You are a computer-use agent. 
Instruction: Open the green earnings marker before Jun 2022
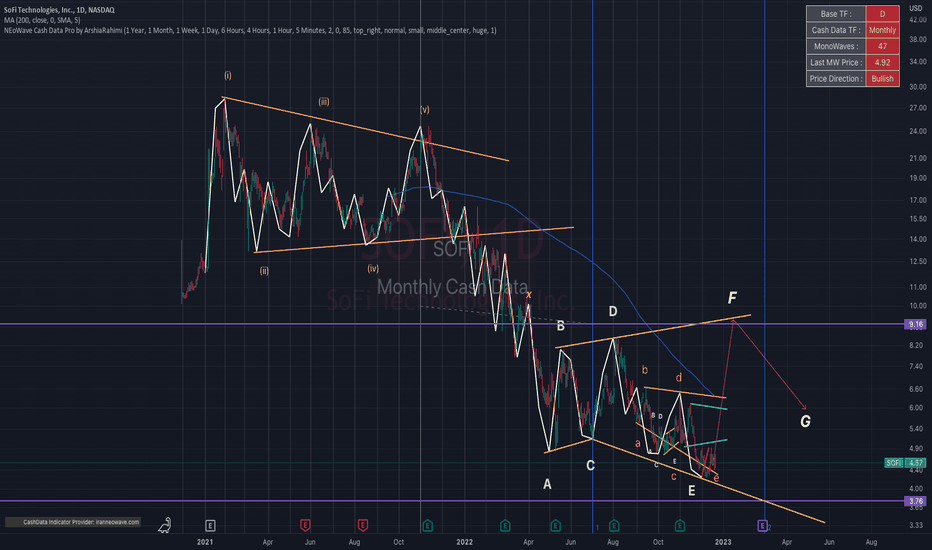[555, 526]
